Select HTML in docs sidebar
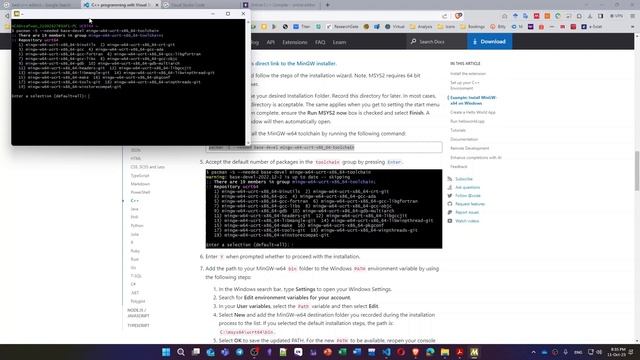This screenshot has width=640, height=360. tap(136, 158)
